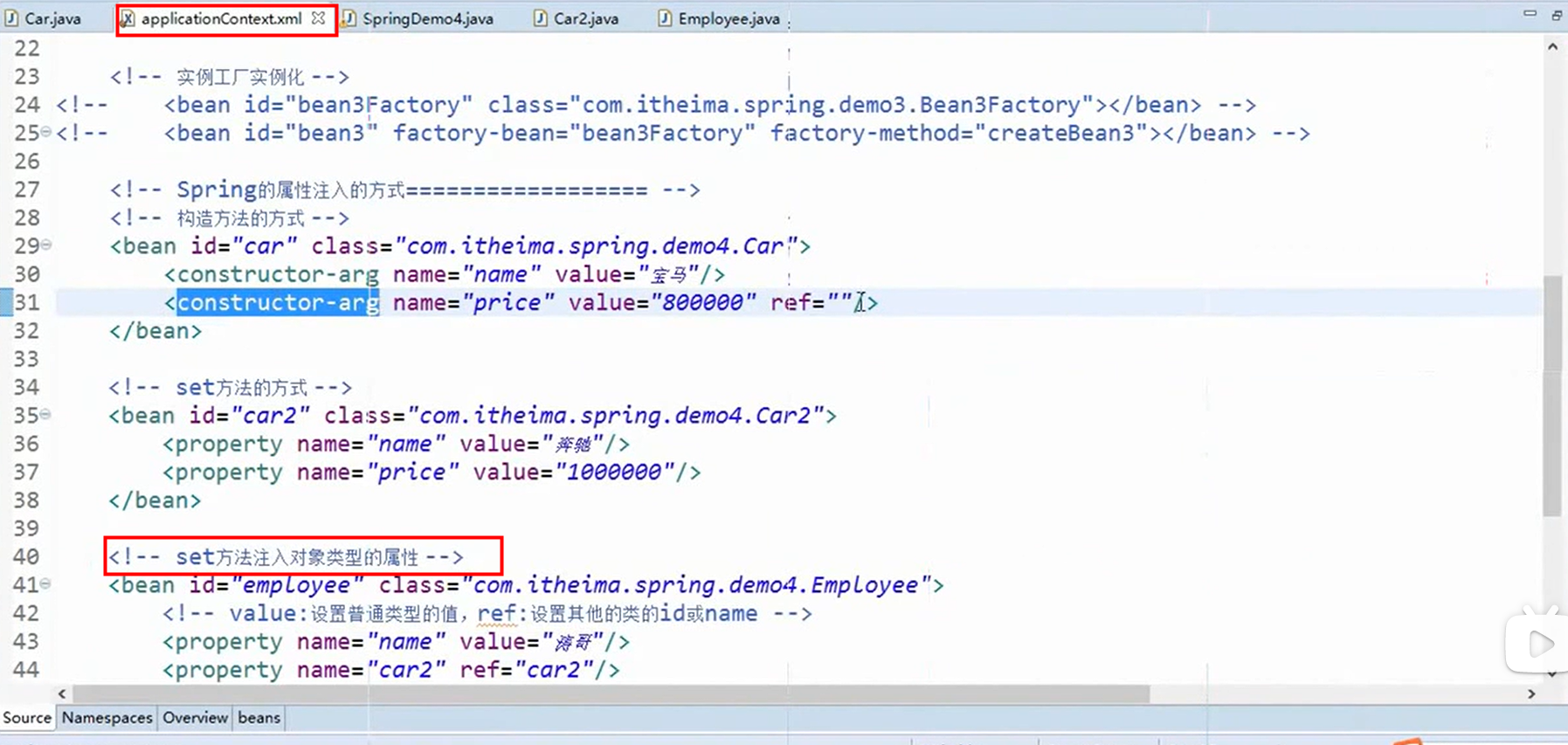Screen dimensions: 1568x745
Task: Click the video play button overlay
Action: point(1540,645)
